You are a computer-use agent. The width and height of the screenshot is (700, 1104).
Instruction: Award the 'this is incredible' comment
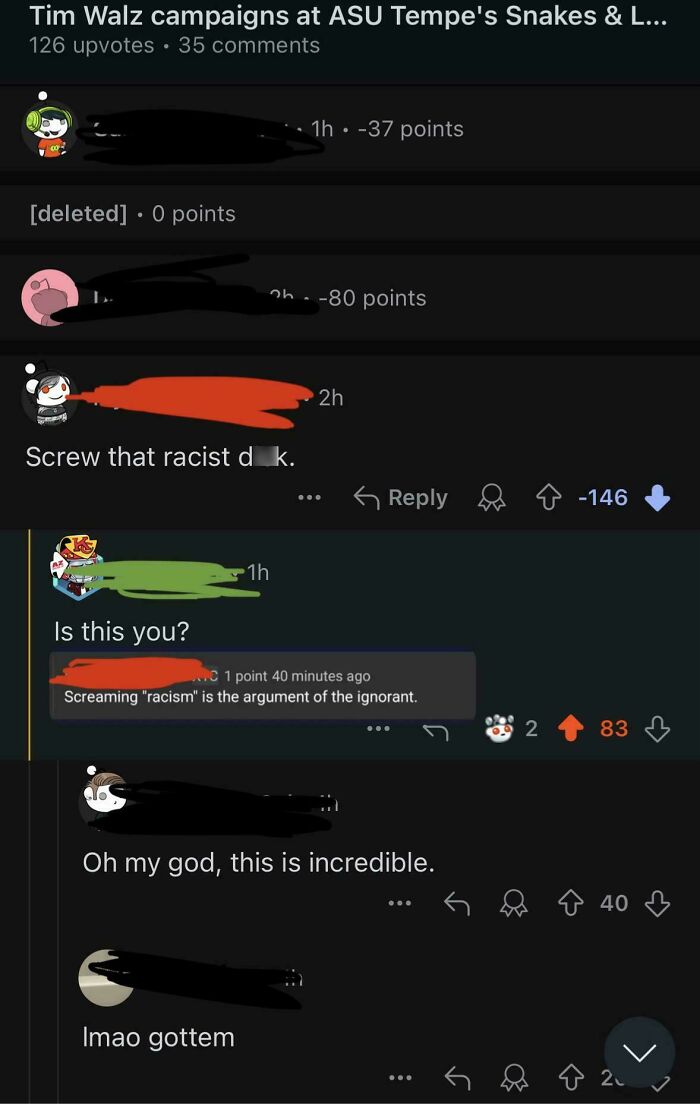coord(513,903)
